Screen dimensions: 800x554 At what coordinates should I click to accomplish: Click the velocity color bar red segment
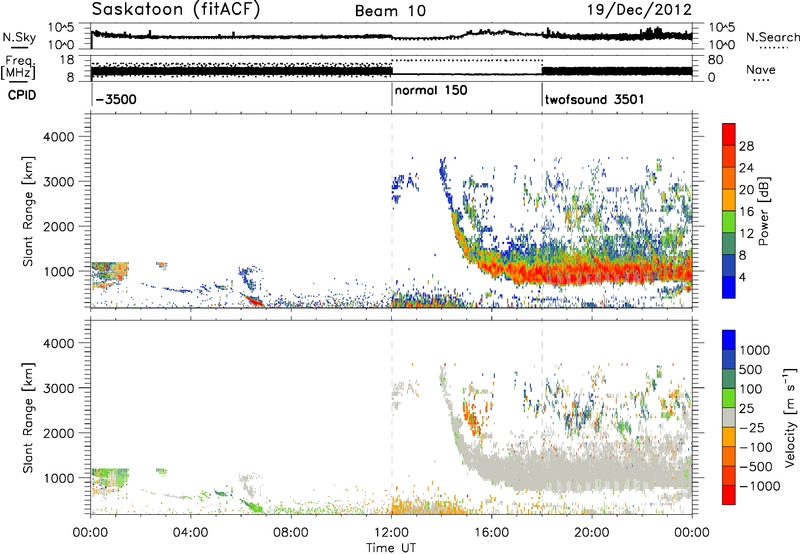pyautogui.click(x=729, y=495)
